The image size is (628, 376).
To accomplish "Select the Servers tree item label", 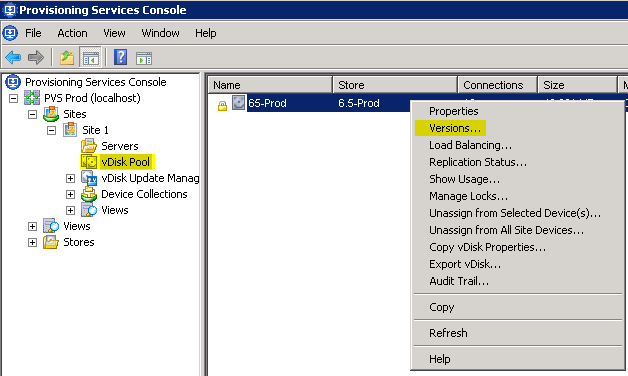I will [x=119, y=146].
